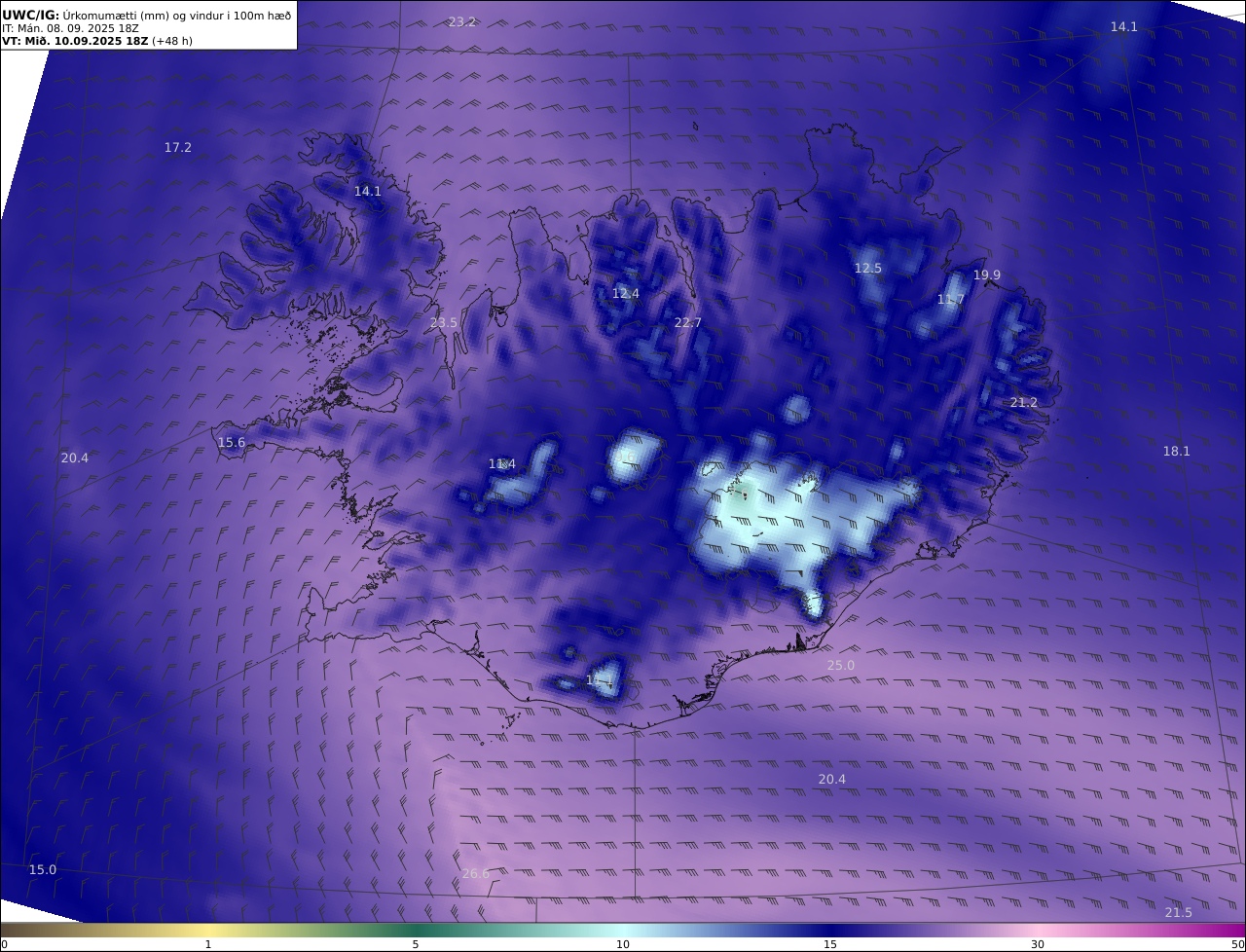This screenshot has width=1246, height=952.
Task: Click the 23.5 value on the map
Action: [444, 322]
